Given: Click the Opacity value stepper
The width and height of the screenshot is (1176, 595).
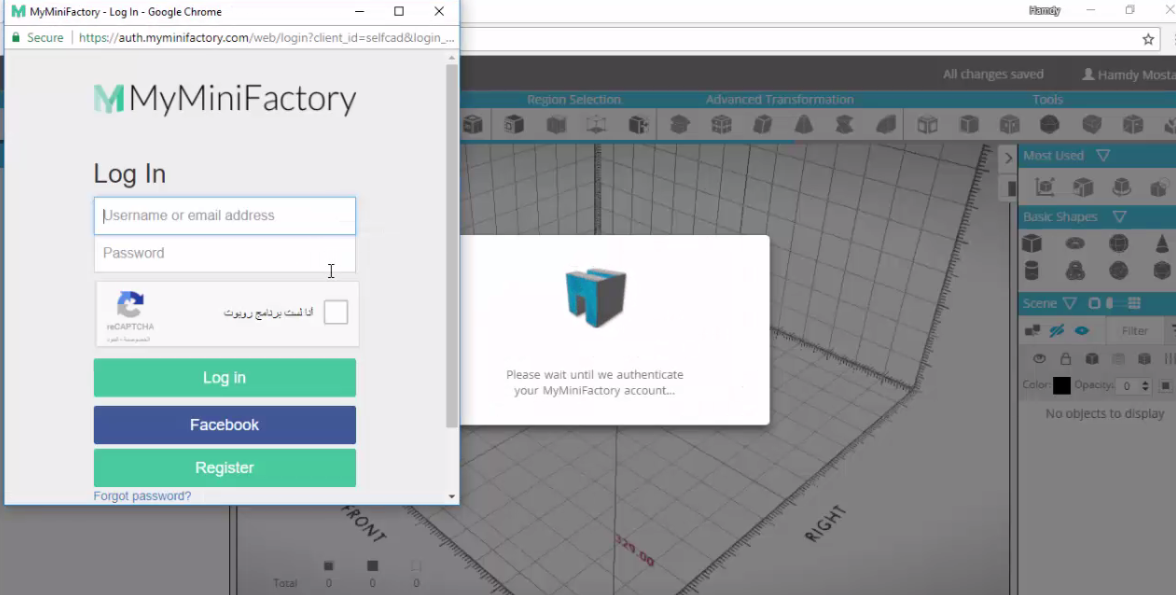Looking at the screenshot, I should pyautogui.click(x=1144, y=386).
